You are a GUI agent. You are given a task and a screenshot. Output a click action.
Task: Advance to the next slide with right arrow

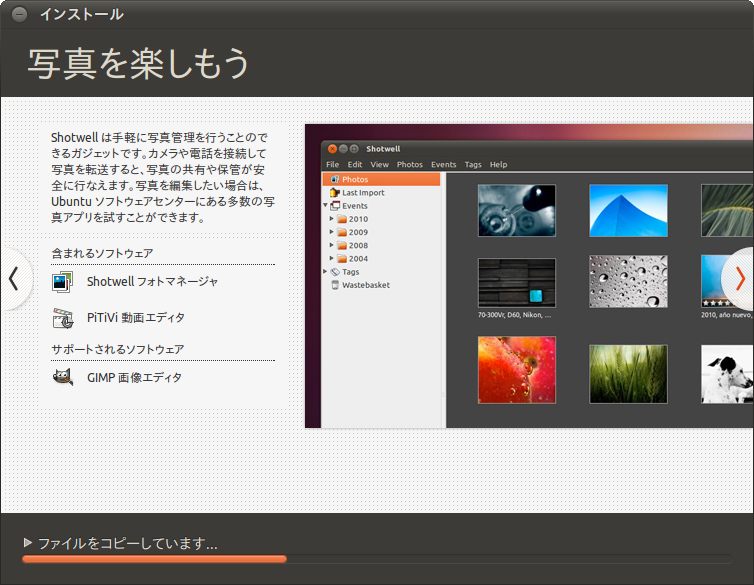[x=739, y=279]
